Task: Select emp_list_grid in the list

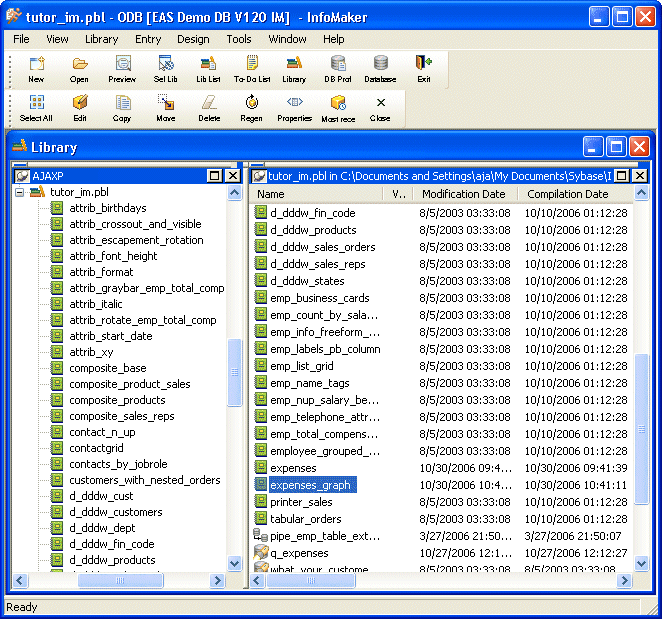Action: 301,366
